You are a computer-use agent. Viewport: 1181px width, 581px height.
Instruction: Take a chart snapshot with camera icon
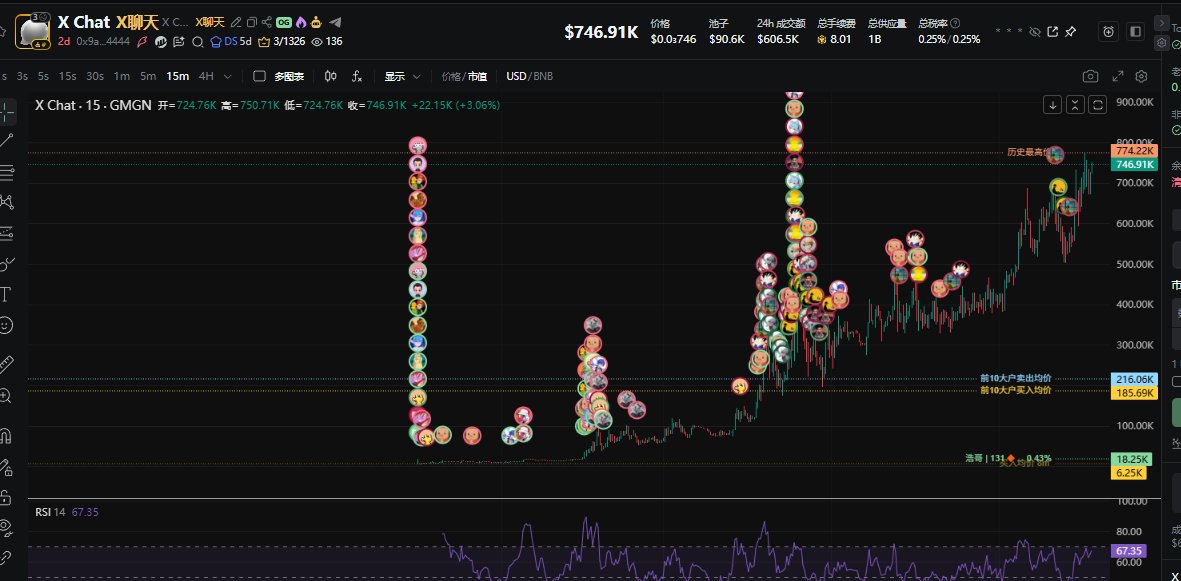(x=1090, y=76)
